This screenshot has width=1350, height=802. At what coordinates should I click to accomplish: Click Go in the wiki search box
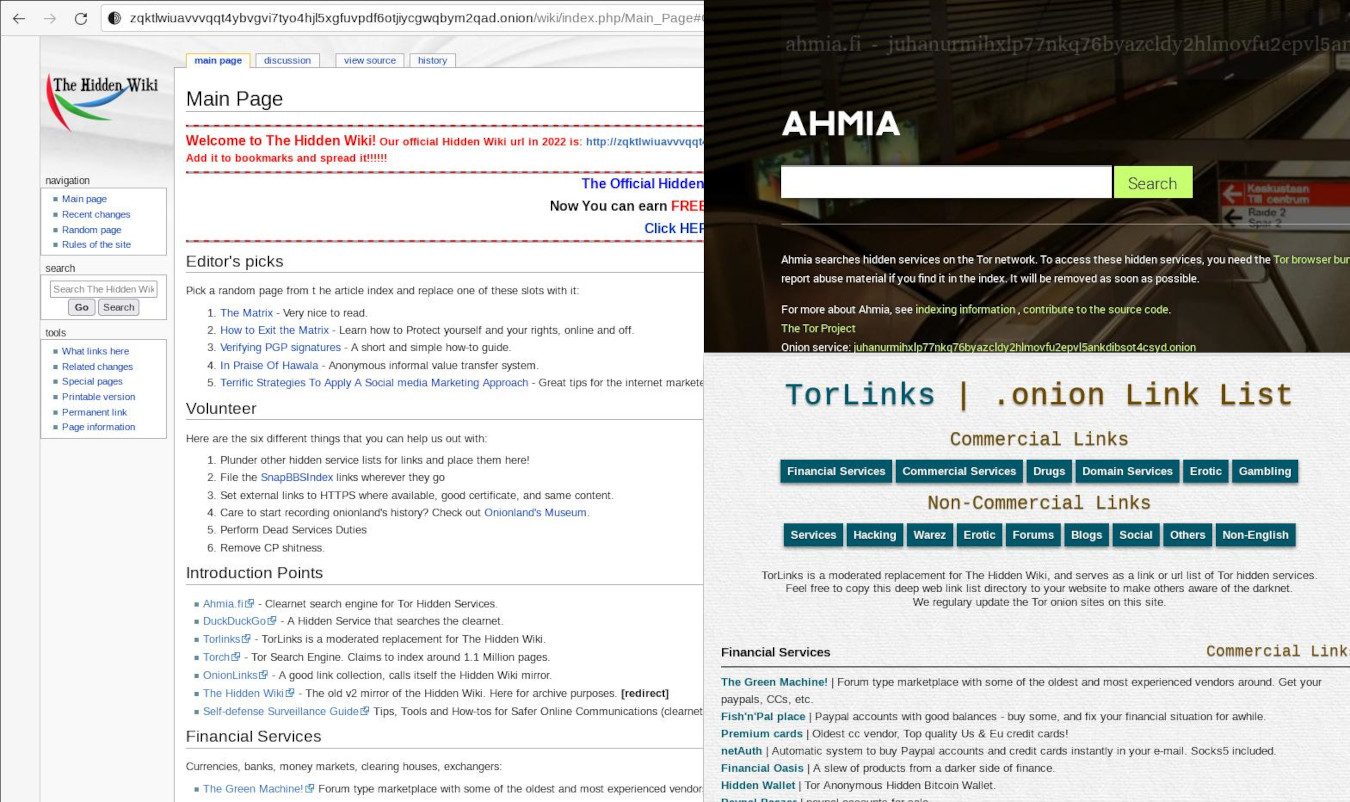81,307
